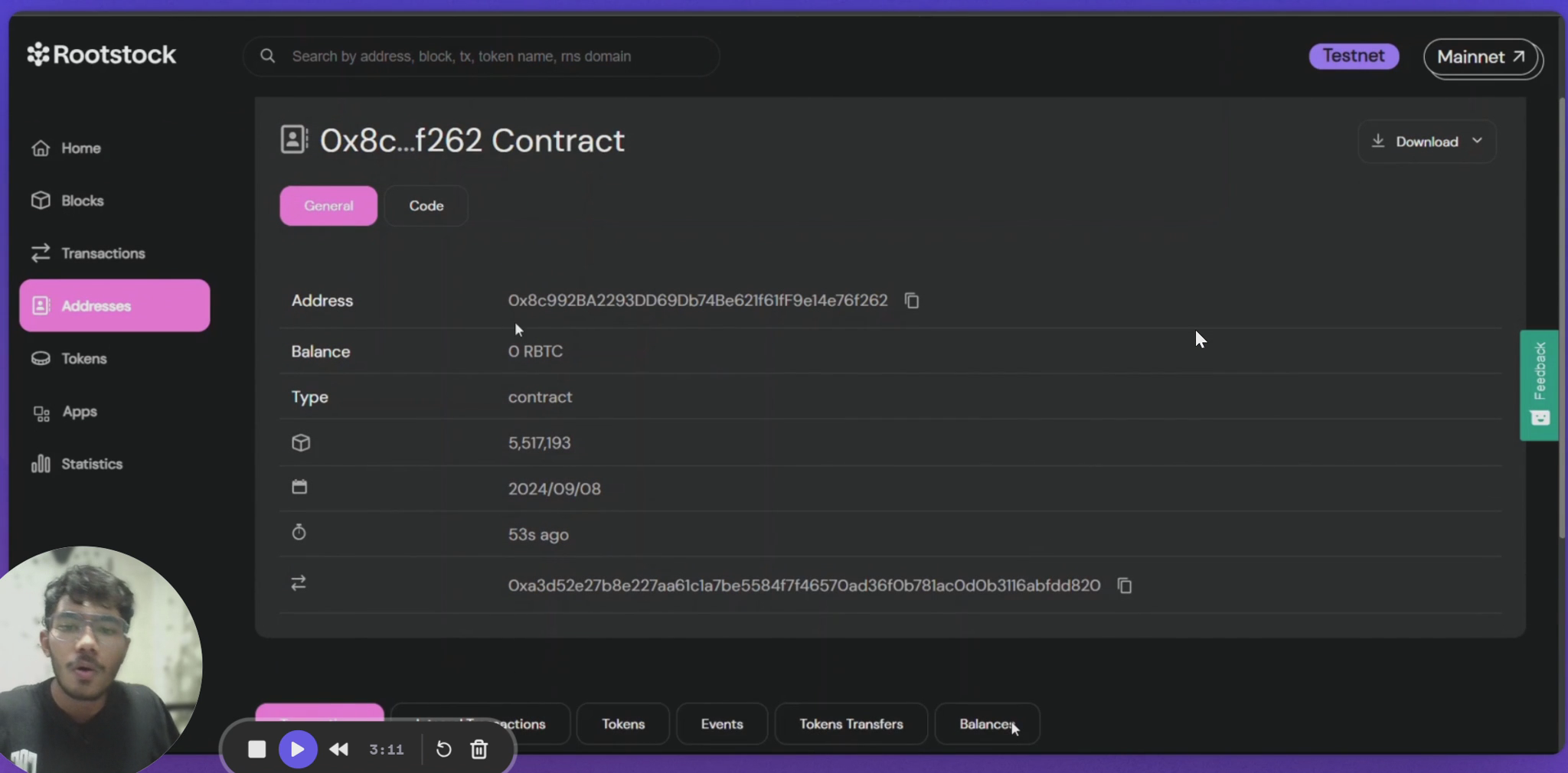Click the 2024/09/08 date value
This screenshot has height=773, width=1568.
pos(554,489)
